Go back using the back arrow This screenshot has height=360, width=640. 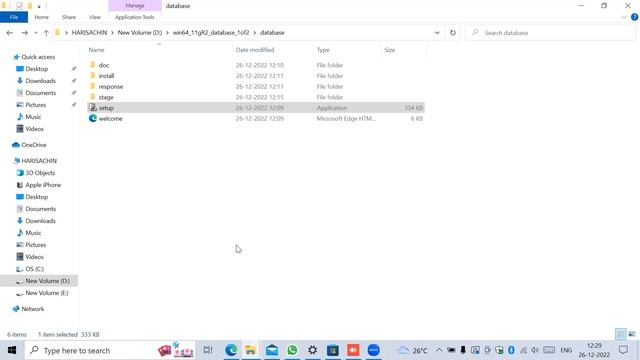[9, 33]
